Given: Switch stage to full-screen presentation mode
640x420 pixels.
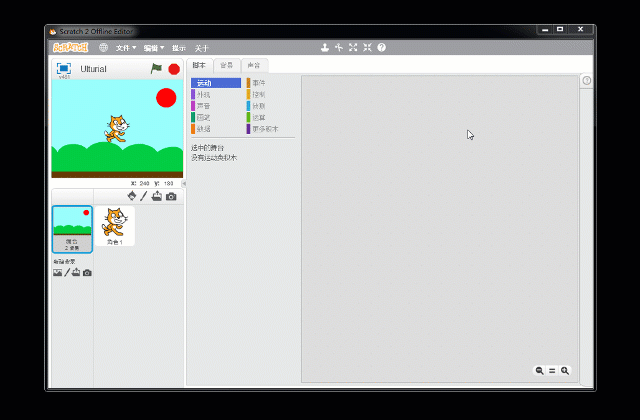Looking at the screenshot, I should pos(64,68).
